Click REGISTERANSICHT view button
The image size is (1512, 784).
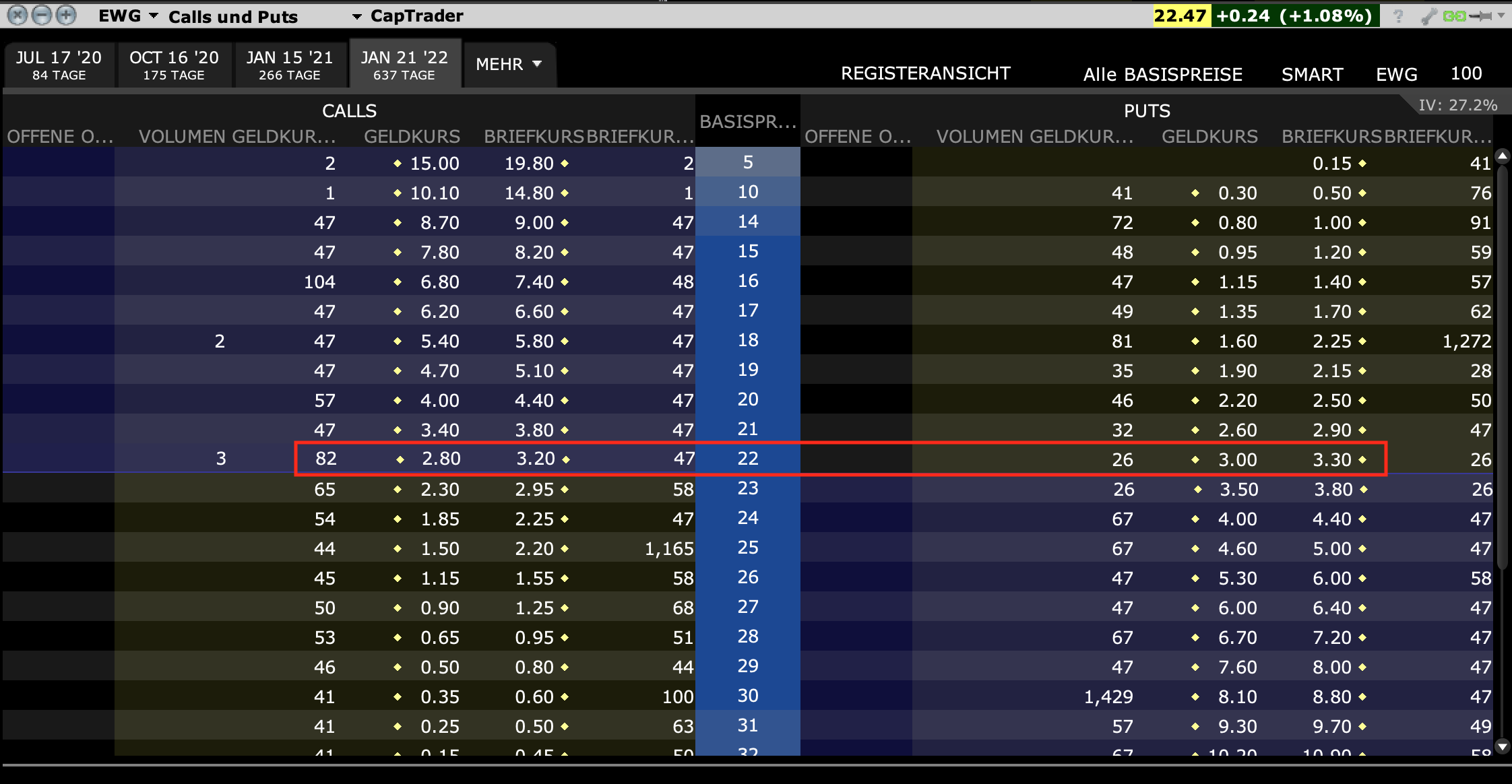(925, 73)
